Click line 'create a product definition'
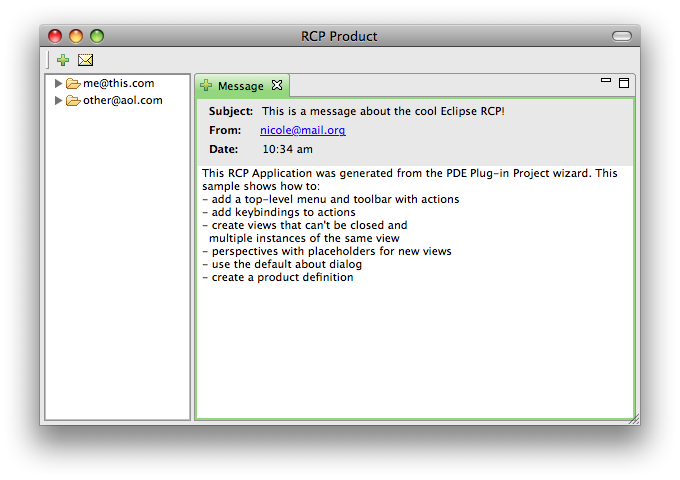This screenshot has height=480, width=680. pos(278,277)
